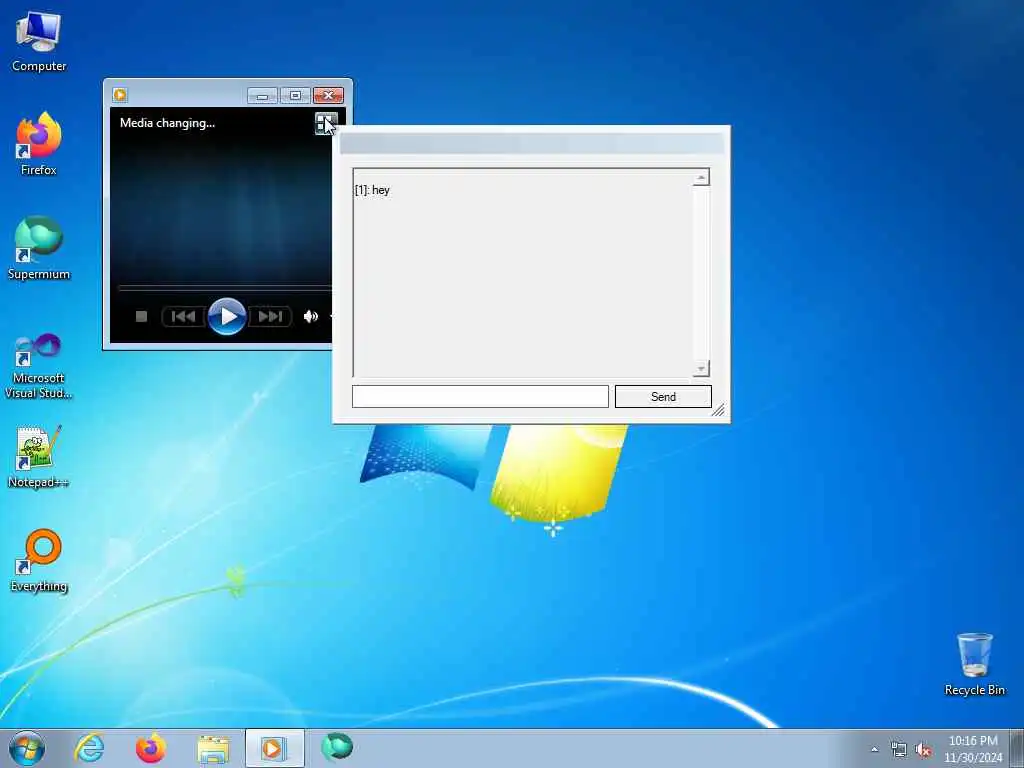Mute the Media Player volume
Viewport: 1024px width, 768px height.
coord(311,317)
